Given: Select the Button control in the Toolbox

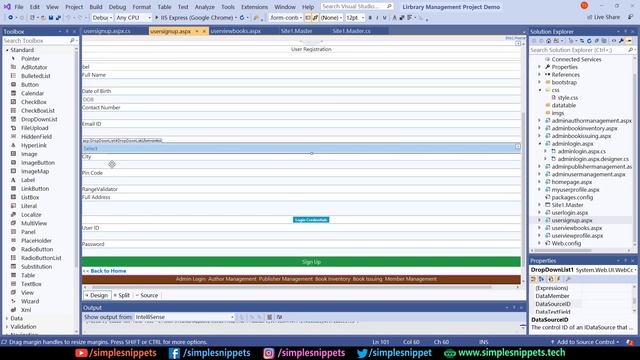Looking at the screenshot, I should click(x=30, y=84).
